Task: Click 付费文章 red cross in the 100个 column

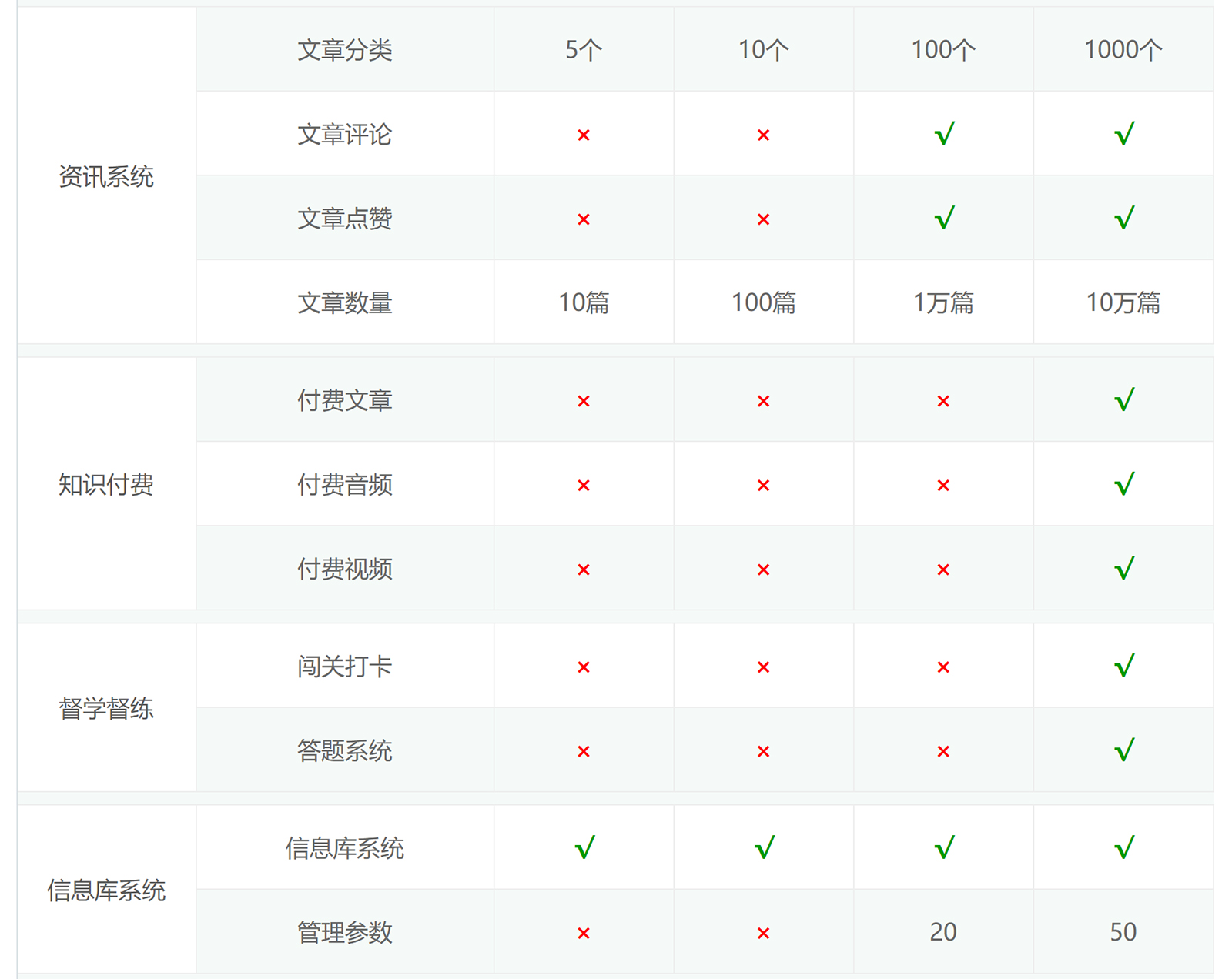Action: (943, 402)
